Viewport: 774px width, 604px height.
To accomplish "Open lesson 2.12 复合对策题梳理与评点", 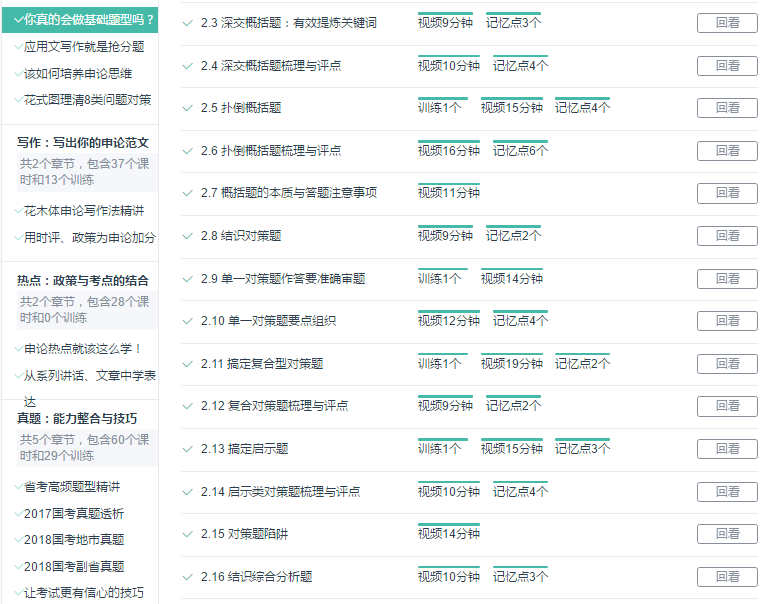I will click(274, 406).
